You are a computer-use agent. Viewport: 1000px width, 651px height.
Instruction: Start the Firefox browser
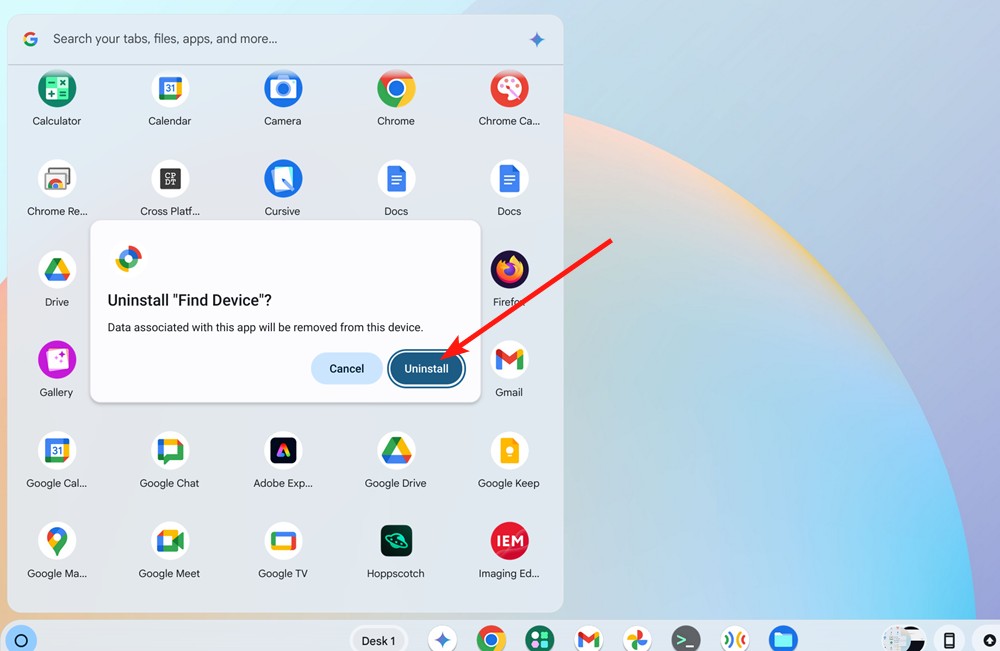509,270
